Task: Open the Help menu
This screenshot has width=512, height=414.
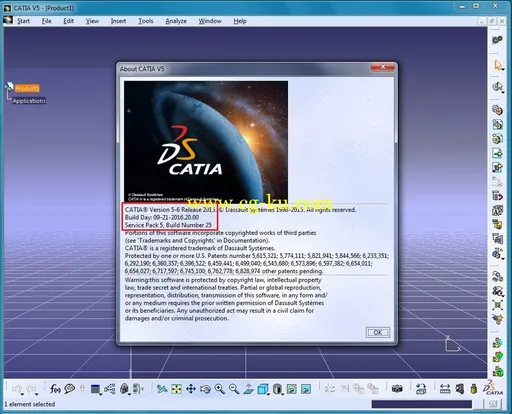Action: [x=240, y=21]
